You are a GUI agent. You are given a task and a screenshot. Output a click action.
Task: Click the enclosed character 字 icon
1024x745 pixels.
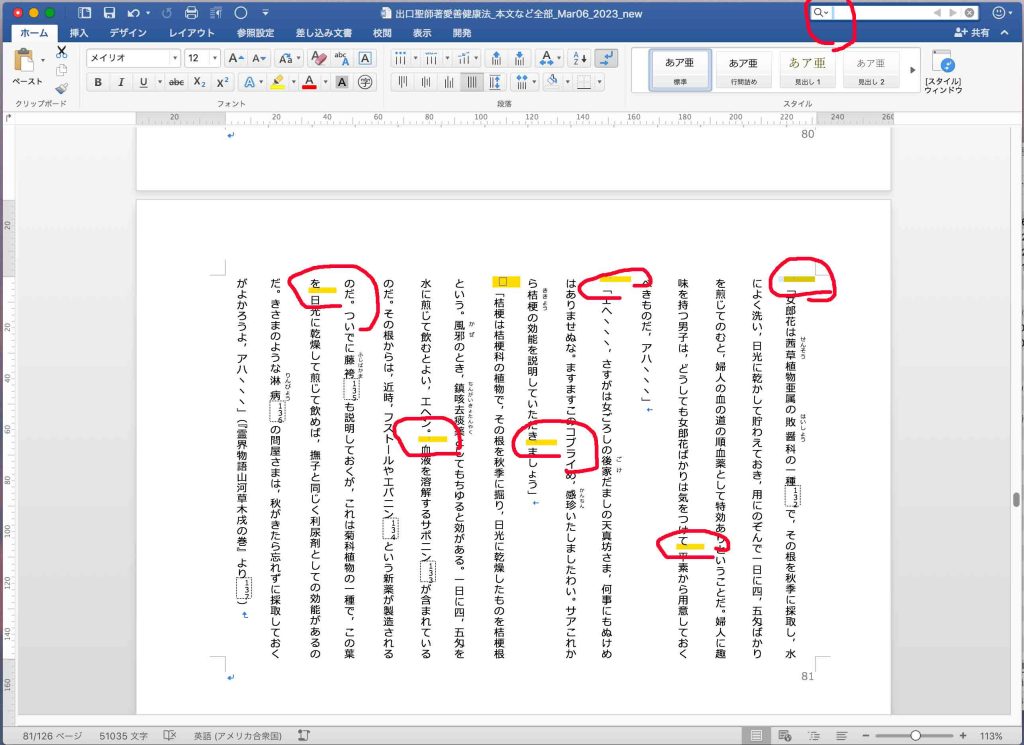coord(366,82)
